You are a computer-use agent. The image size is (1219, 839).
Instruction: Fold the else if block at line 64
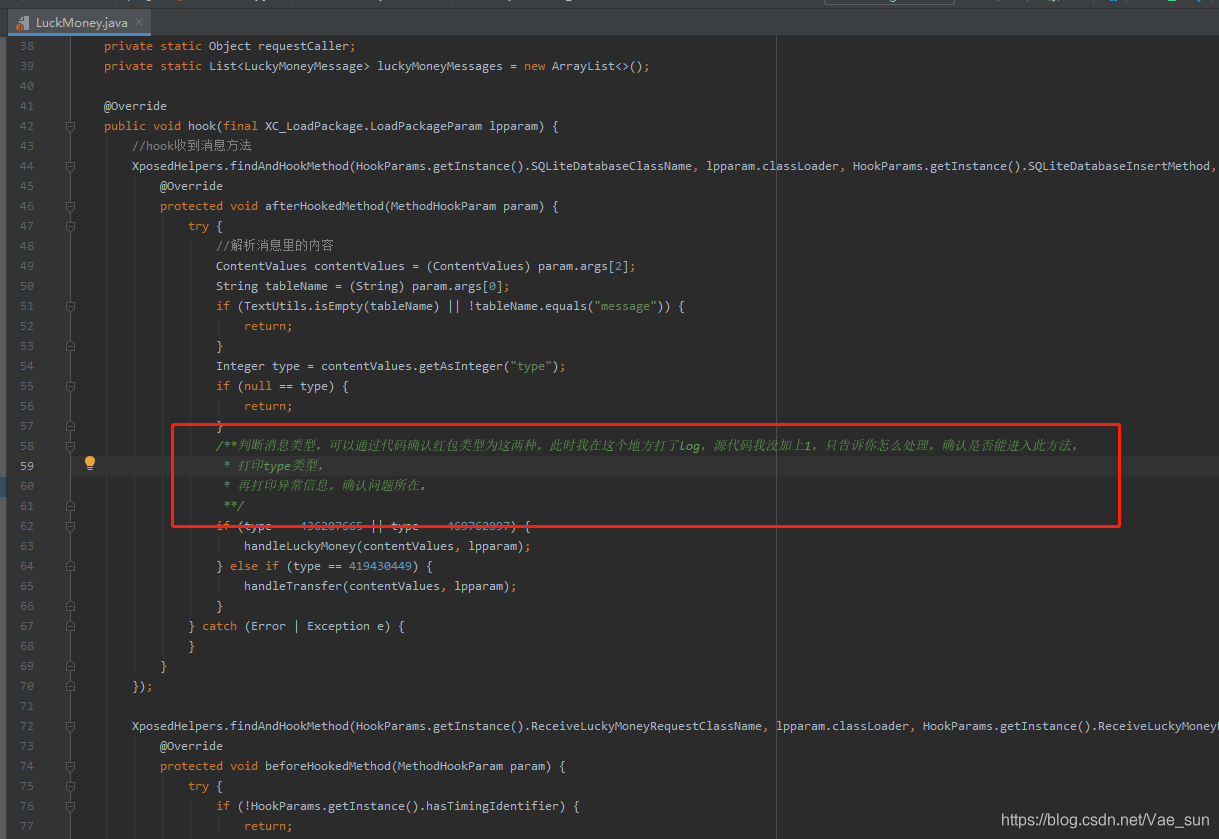[70, 566]
